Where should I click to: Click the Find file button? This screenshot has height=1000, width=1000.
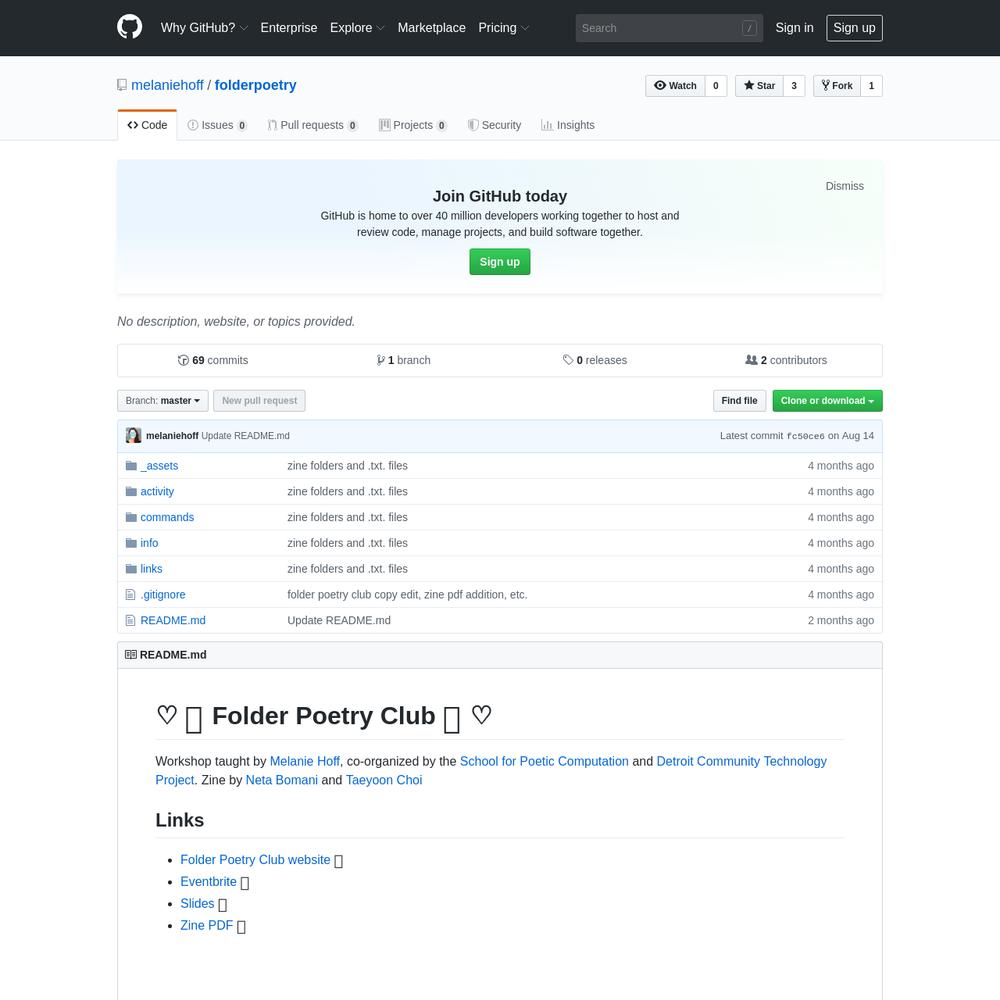click(x=739, y=401)
